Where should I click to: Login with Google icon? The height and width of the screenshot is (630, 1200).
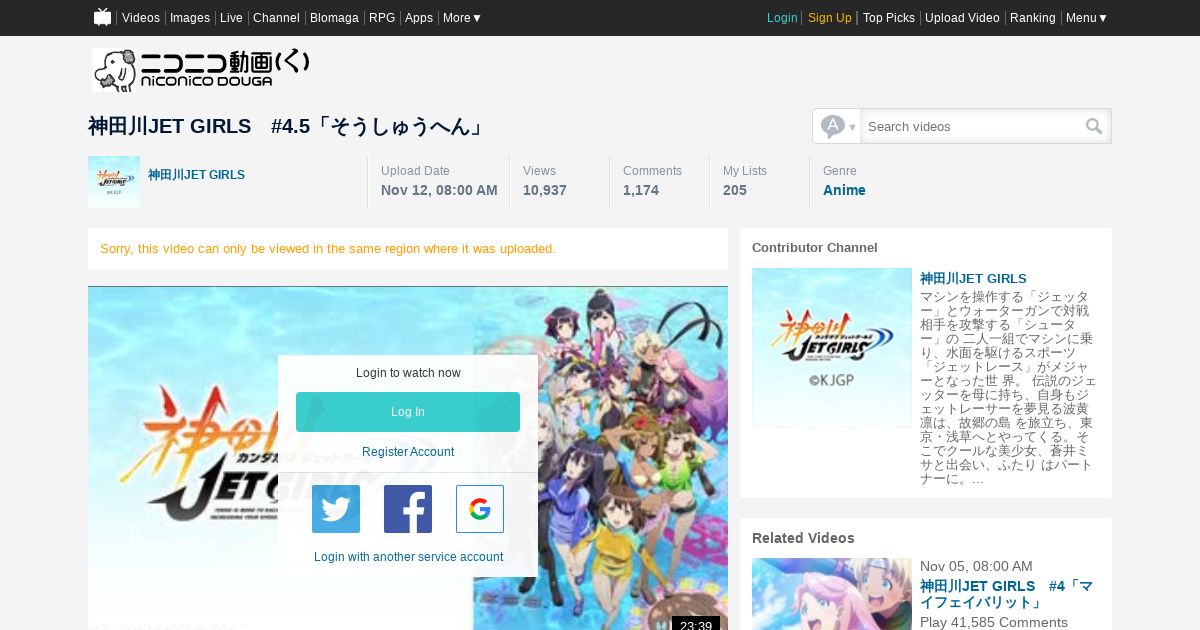pos(480,509)
